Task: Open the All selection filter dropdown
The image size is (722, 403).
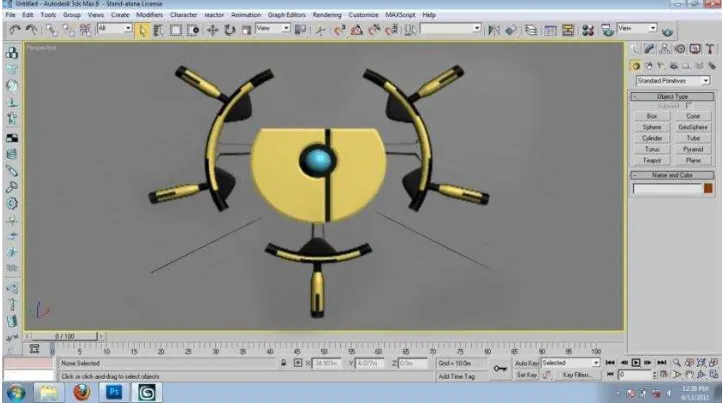Action: pos(115,29)
